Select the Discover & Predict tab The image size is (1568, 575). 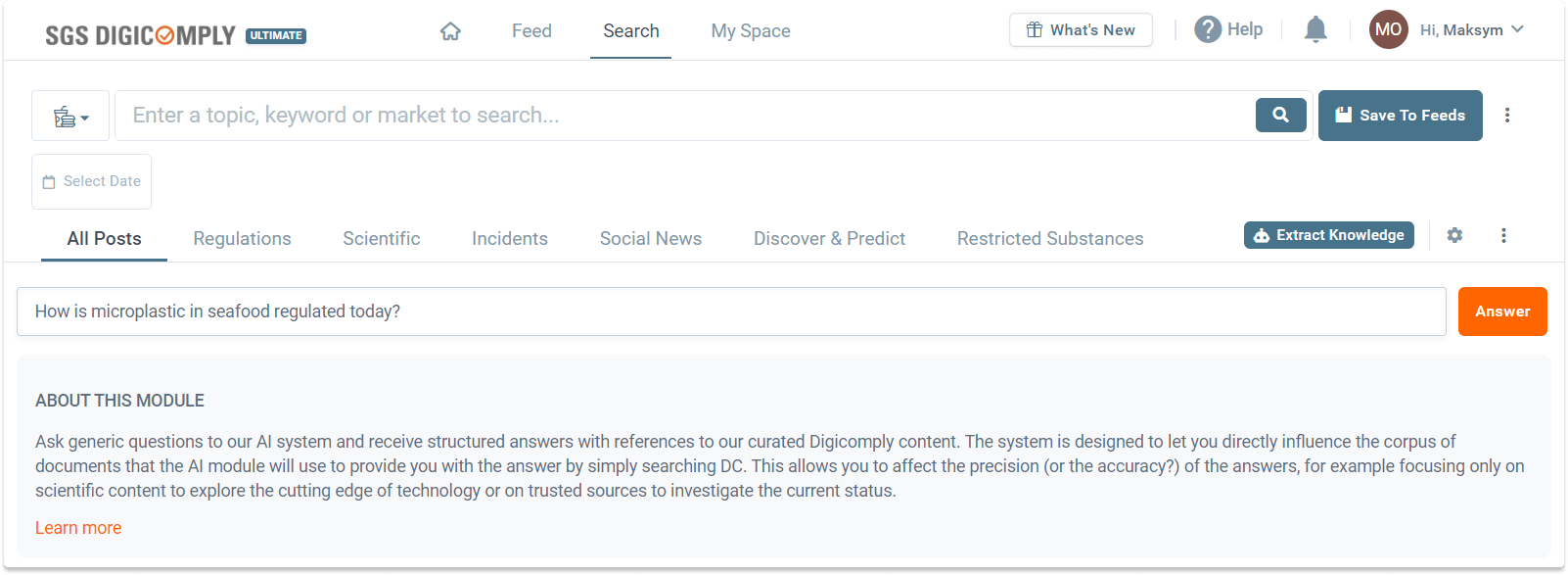click(829, 239)
